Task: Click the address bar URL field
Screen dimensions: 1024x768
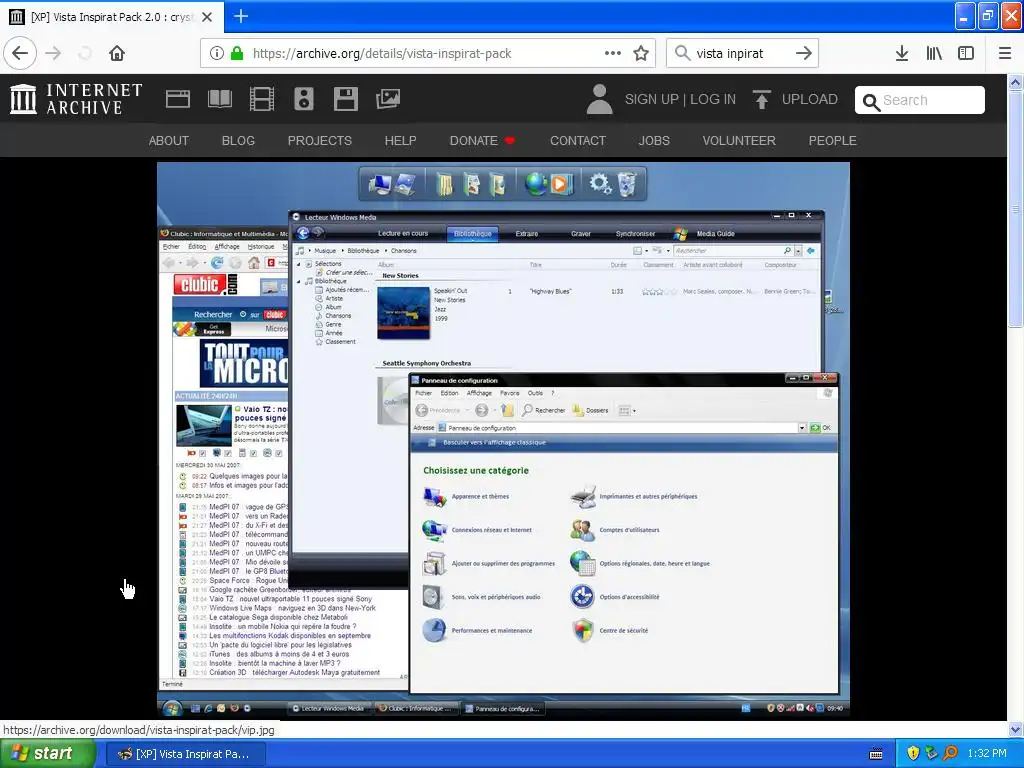Action: click(428, 54)
